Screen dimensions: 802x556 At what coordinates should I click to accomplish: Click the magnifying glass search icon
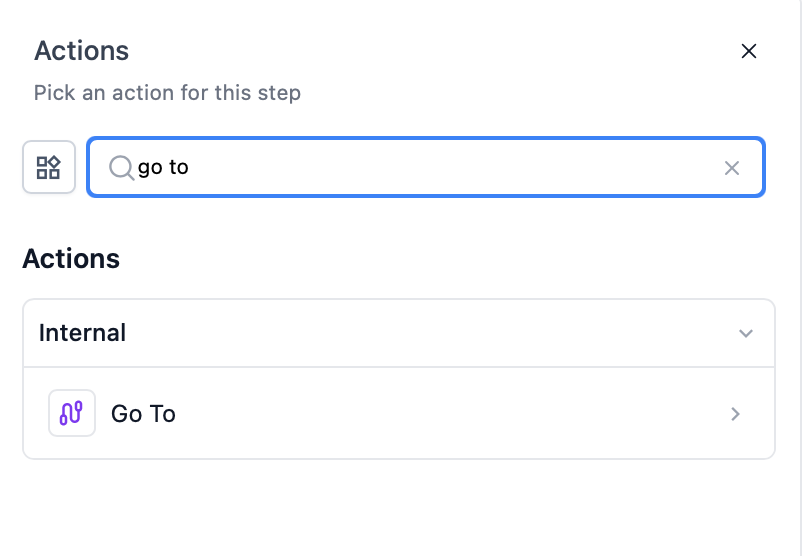(x=121, y=167)
